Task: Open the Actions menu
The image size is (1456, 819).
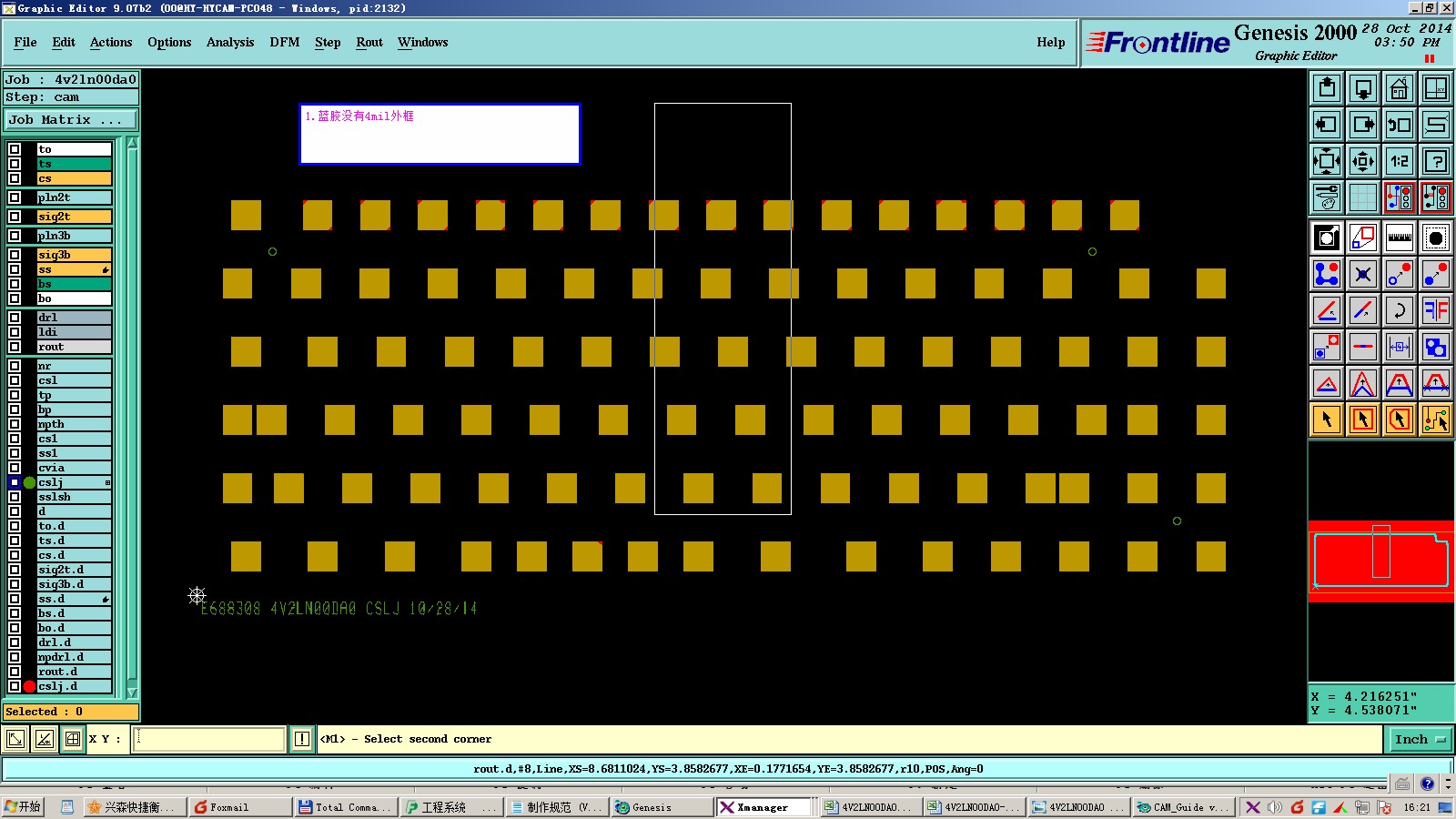Action: (111, 42)
